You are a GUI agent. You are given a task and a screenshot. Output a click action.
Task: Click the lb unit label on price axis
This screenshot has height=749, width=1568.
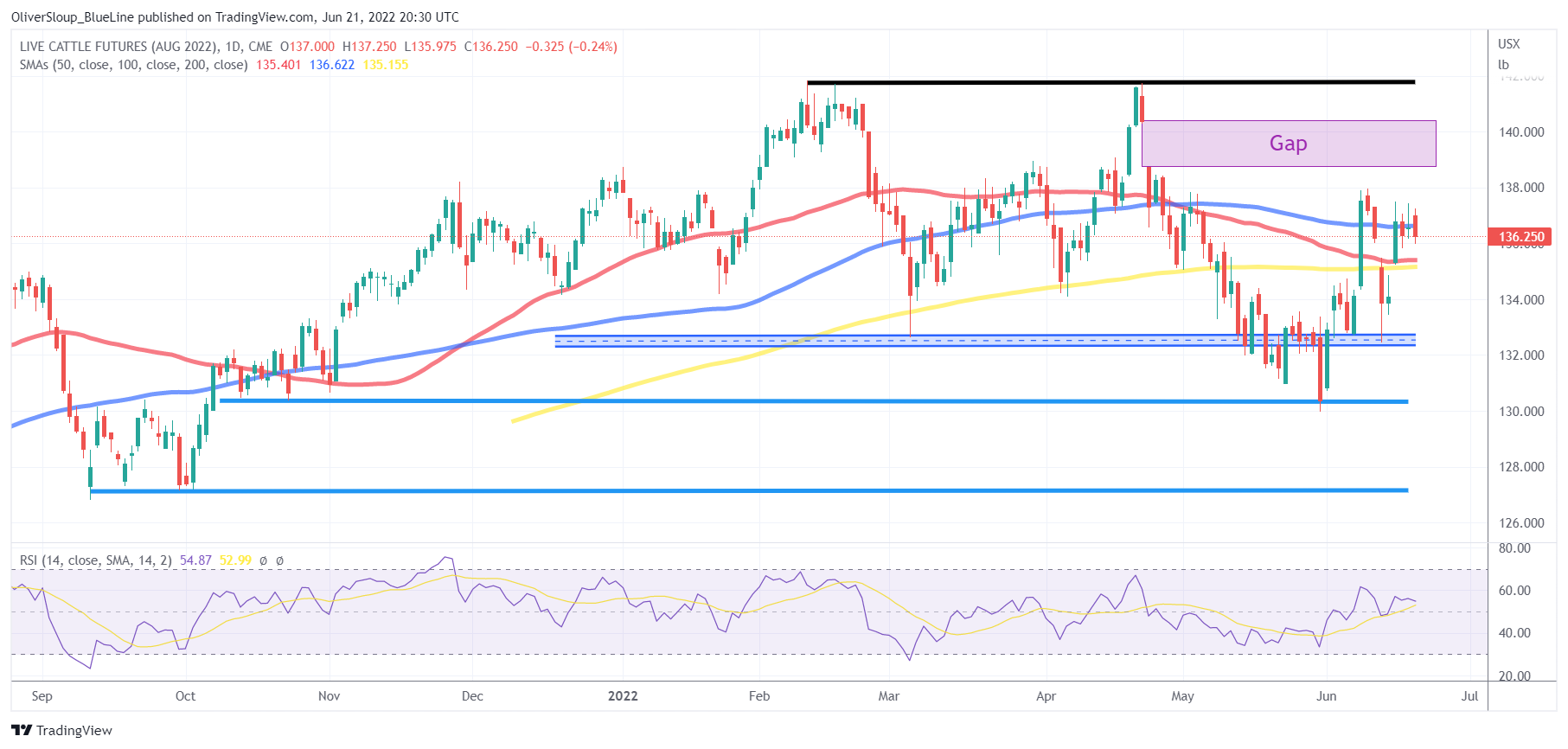pos(1503,65)
